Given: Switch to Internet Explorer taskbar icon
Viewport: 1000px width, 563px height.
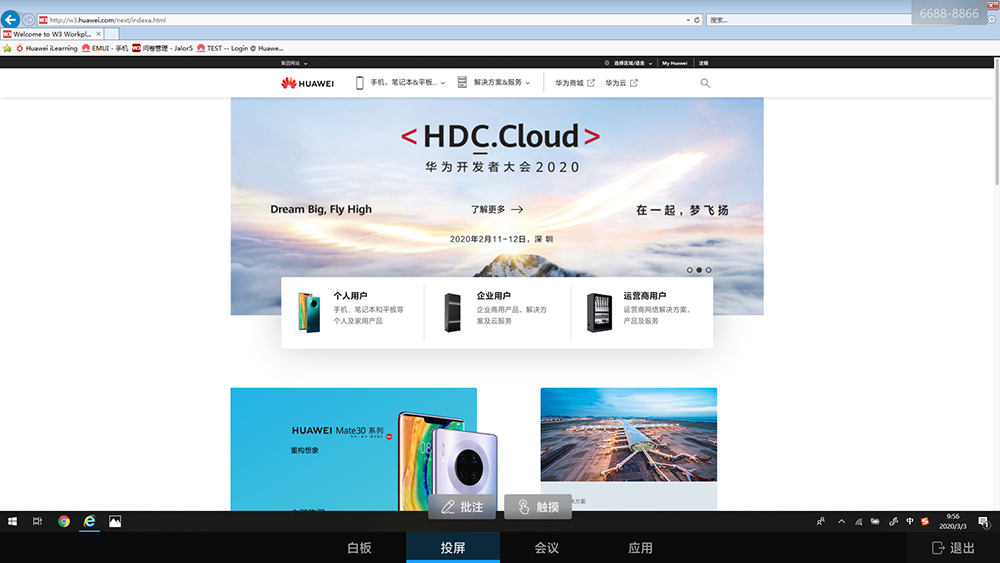Looking at the screenshot, I should [89, 522].
